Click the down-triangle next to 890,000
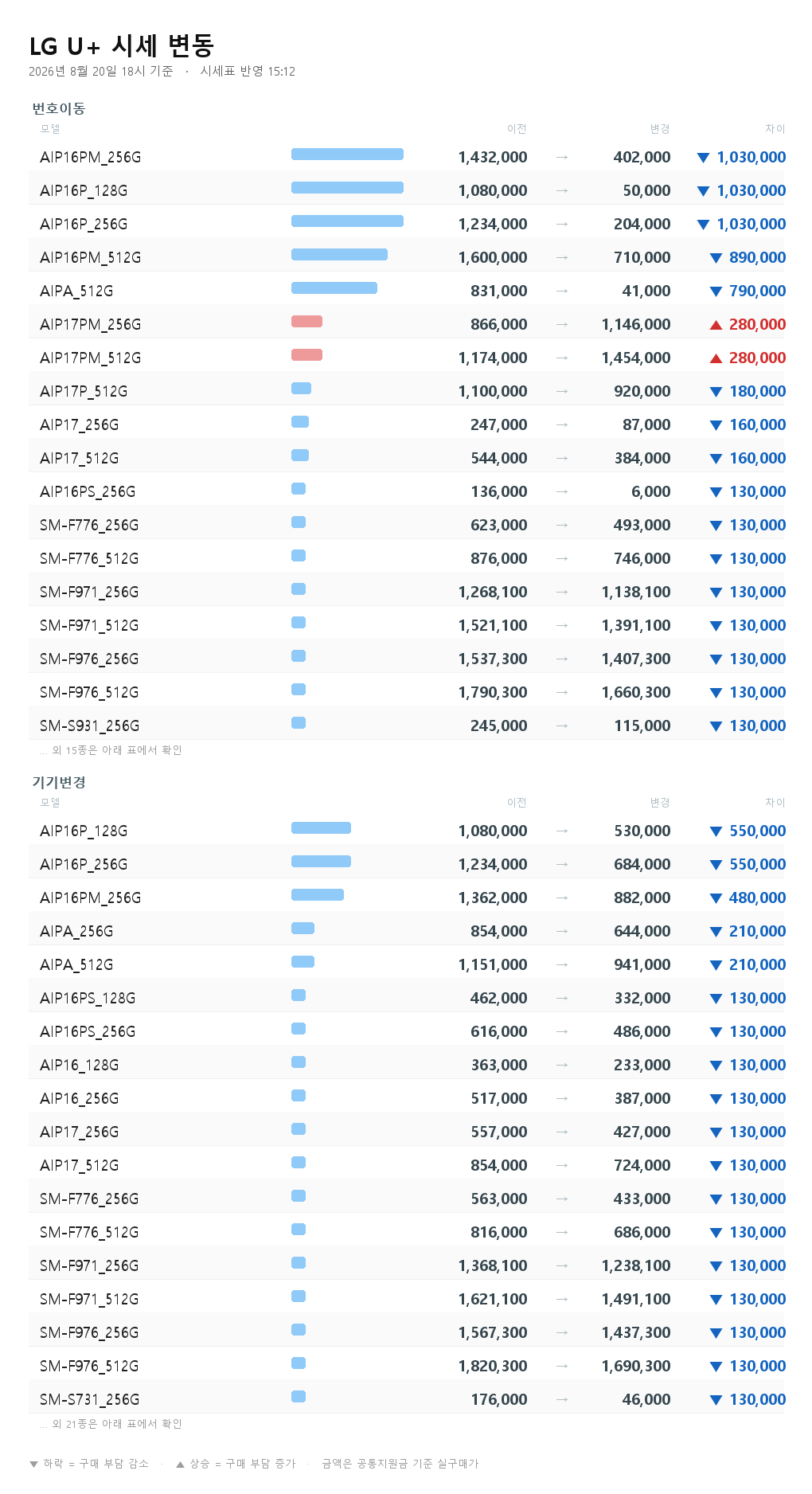812x1494 pixels. pos(716,258)
